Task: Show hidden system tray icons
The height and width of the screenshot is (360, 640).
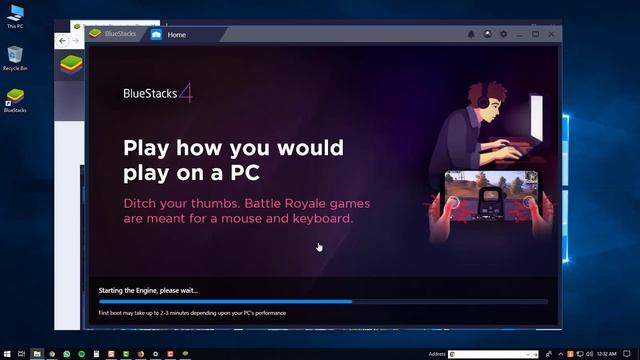Action: click(560, 354)
